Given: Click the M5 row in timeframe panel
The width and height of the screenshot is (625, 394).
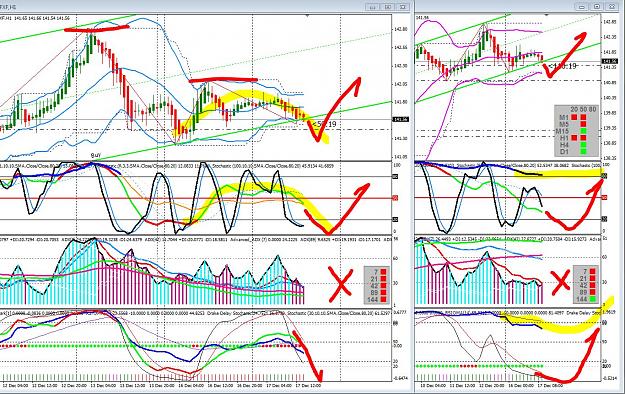Looking at the screenshot, I should (x=573, y=124).
